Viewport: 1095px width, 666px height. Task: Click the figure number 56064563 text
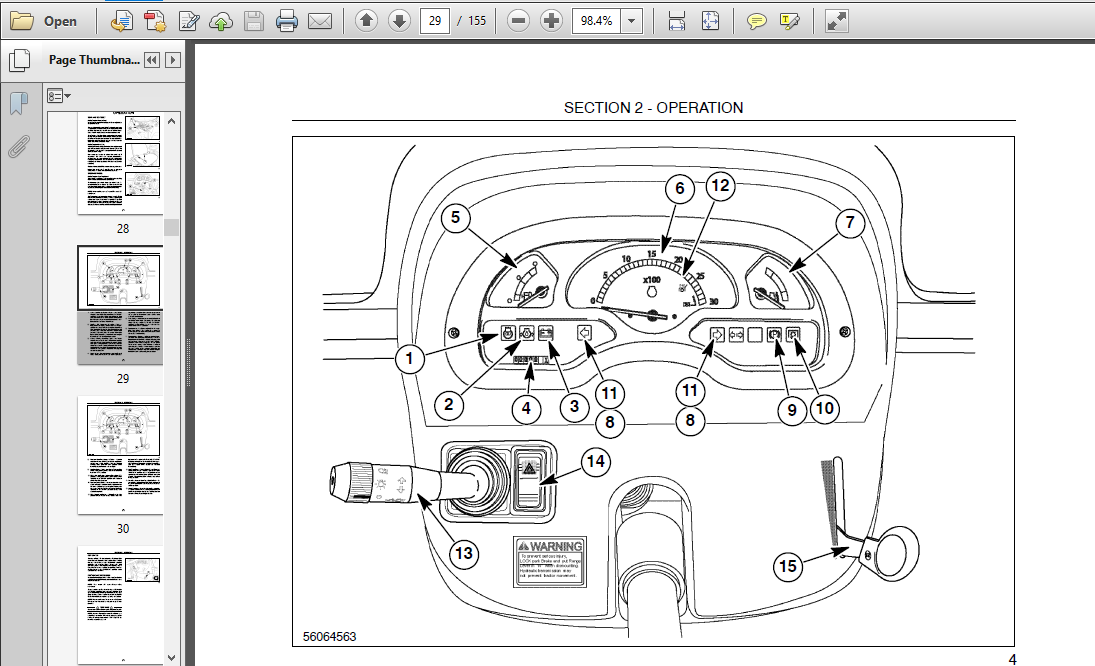[330, 637]
